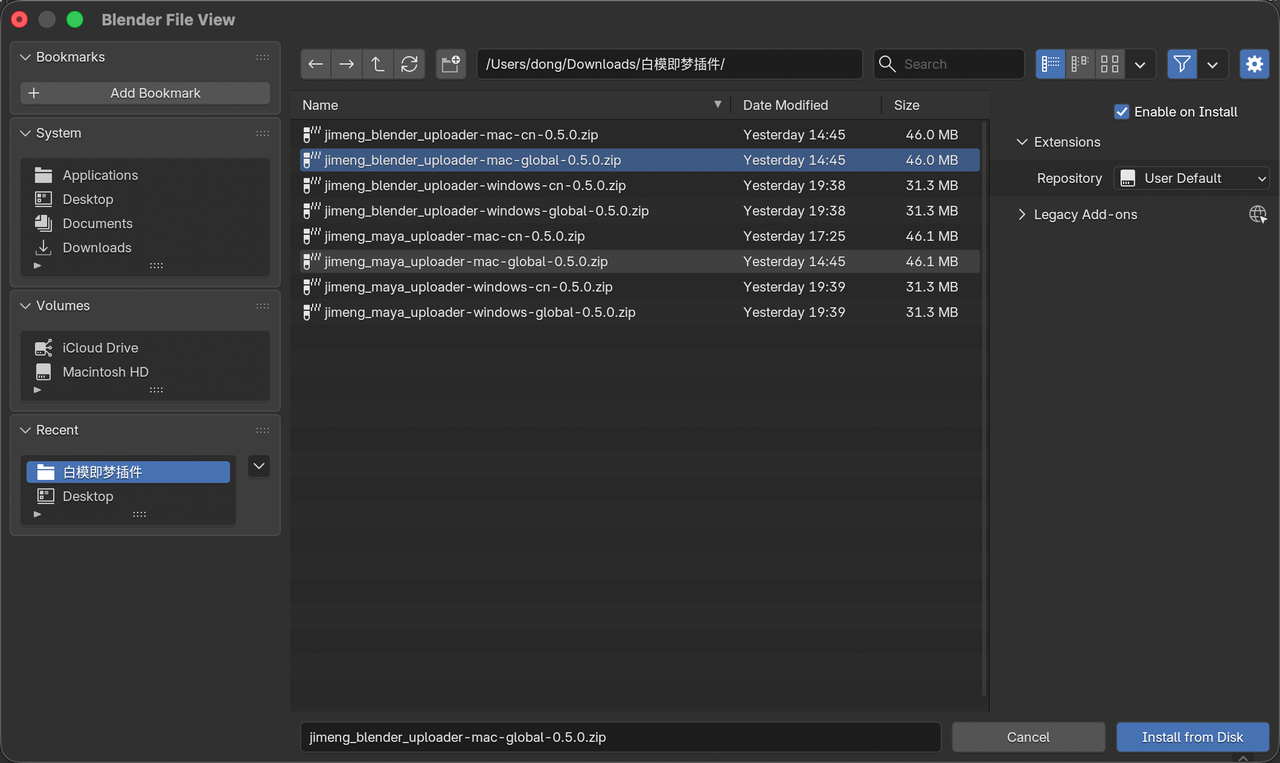Switch to vertical list display mode
Screen dimensions: 1280x763
(x=1050, y=64)
